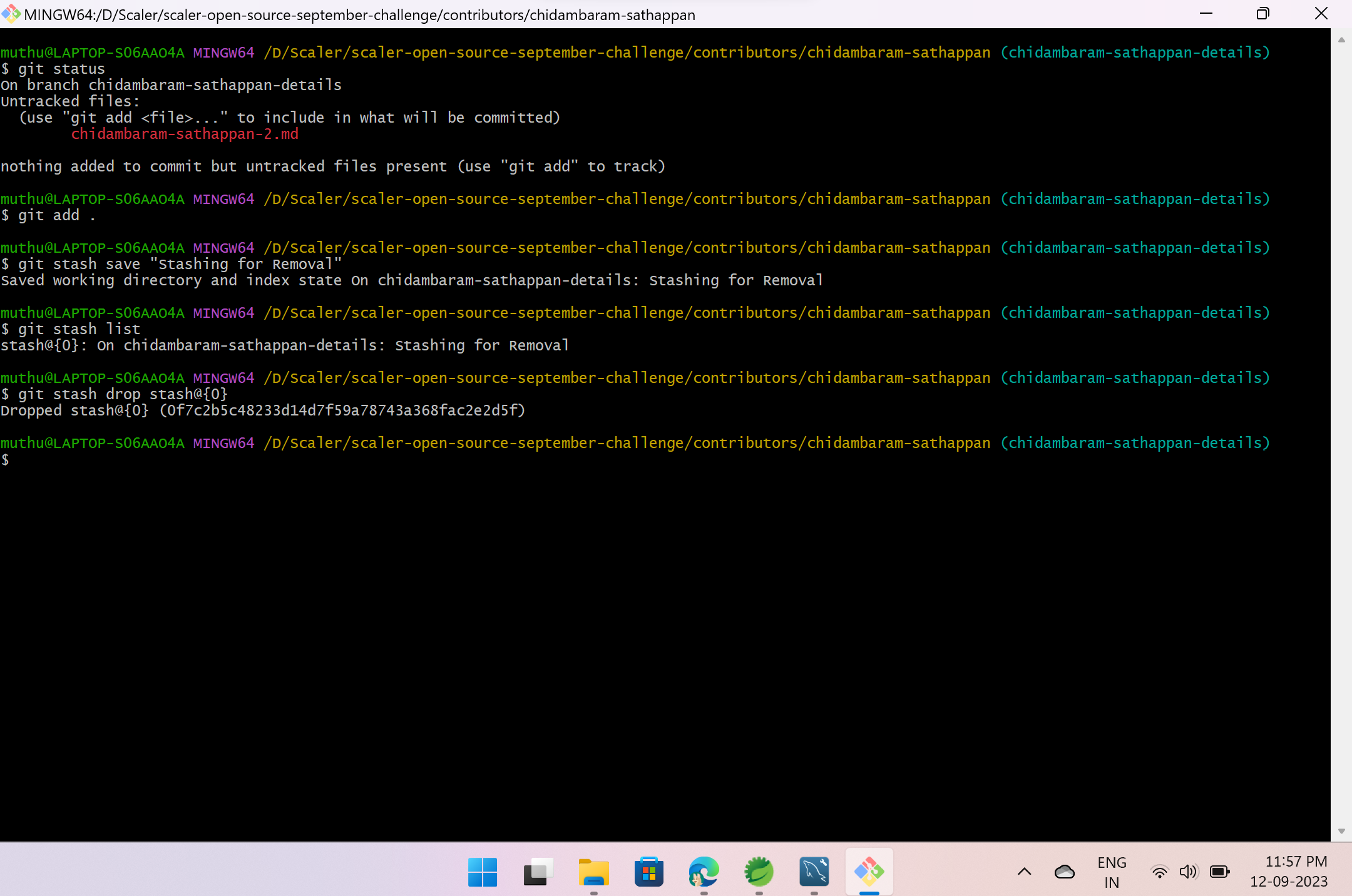1352x896 pixels.
Task: Open the Start menu
Action: click(482, 872)
